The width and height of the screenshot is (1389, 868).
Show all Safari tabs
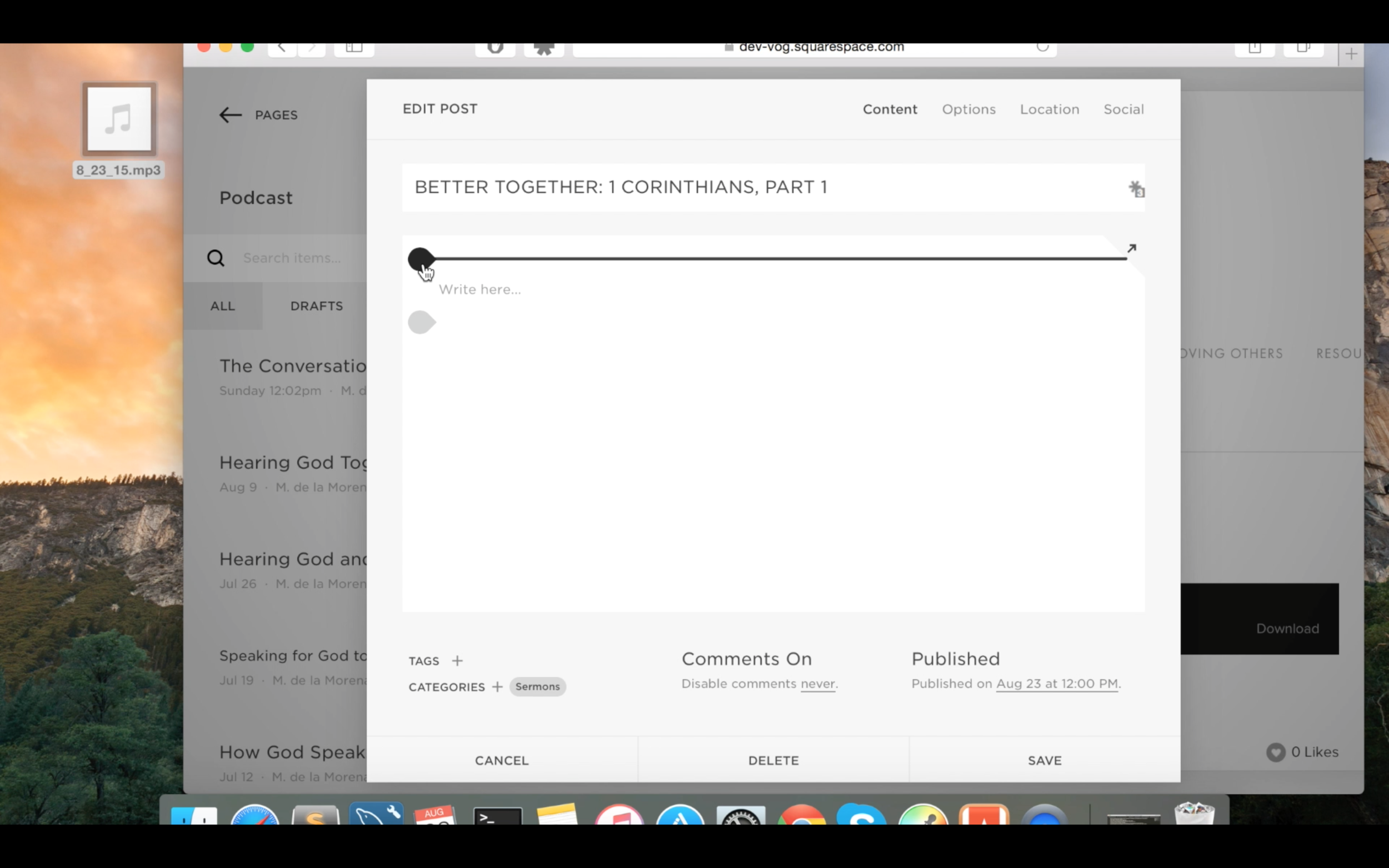tap(1303, 48)
